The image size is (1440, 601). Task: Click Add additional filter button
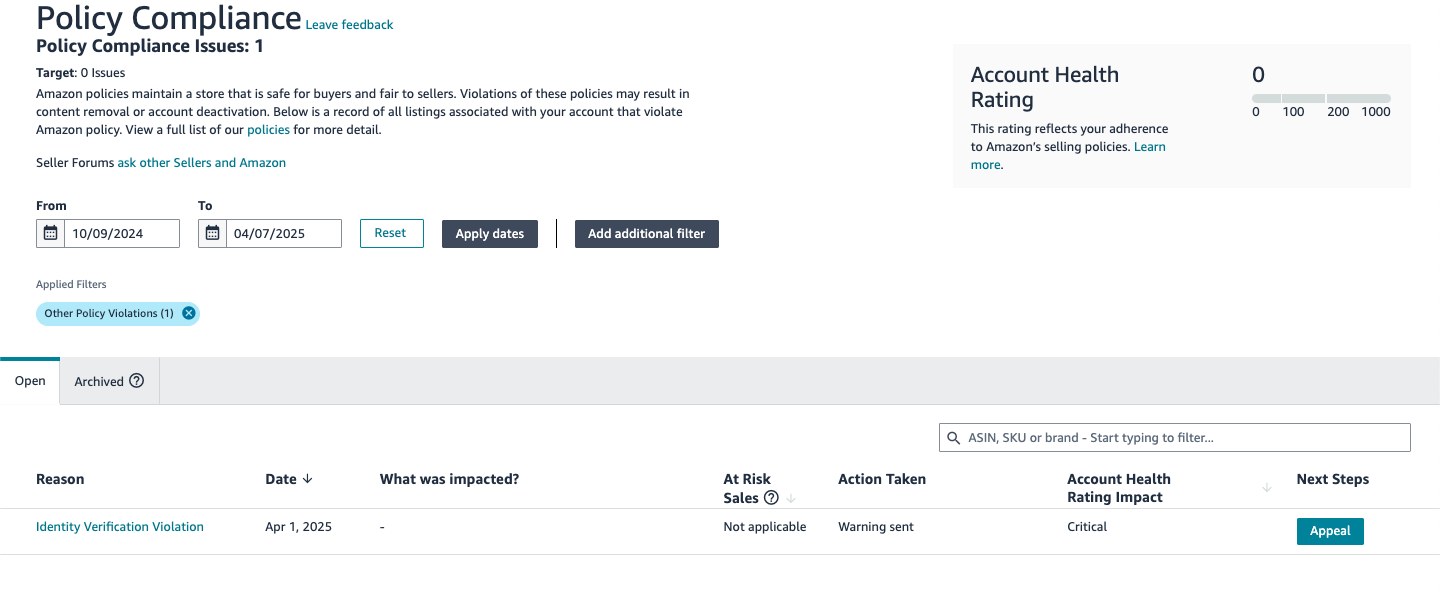point(647,234)
